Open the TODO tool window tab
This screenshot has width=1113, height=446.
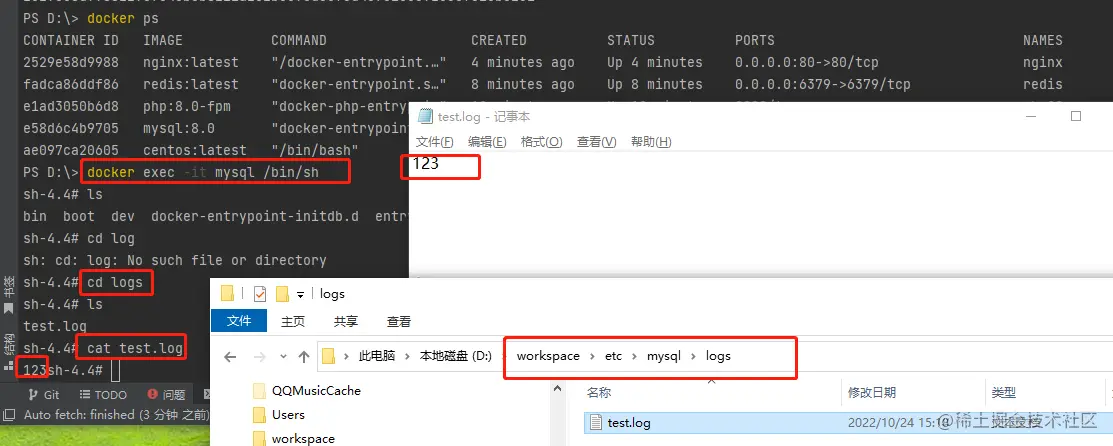pyautogui.click(x=103, y=394)
